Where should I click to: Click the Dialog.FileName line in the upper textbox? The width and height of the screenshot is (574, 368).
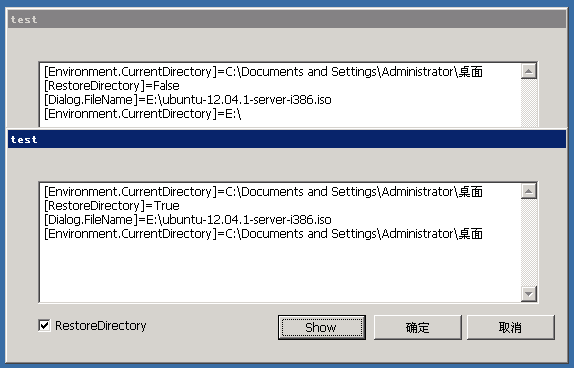tap(187, 100)
